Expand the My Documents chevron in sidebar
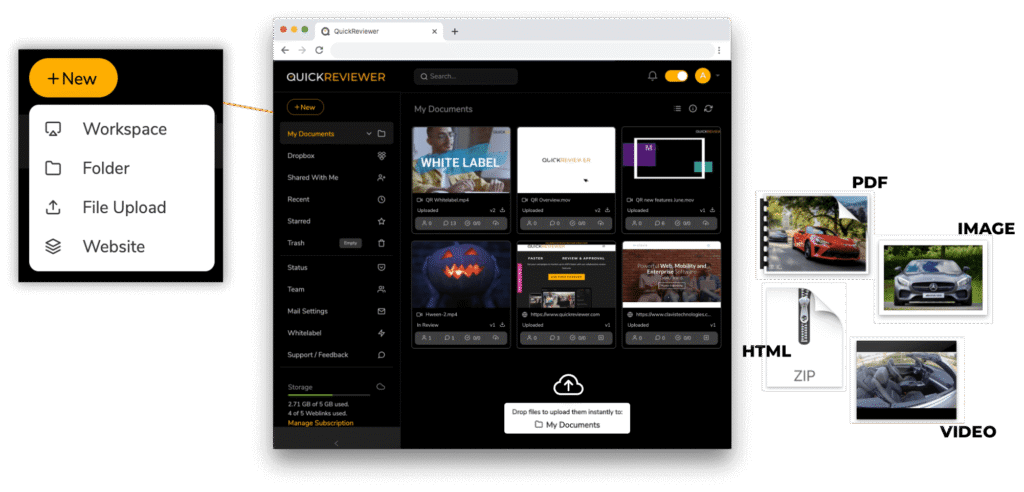Viewport: 1024px width, 492px height. point(369,134)
